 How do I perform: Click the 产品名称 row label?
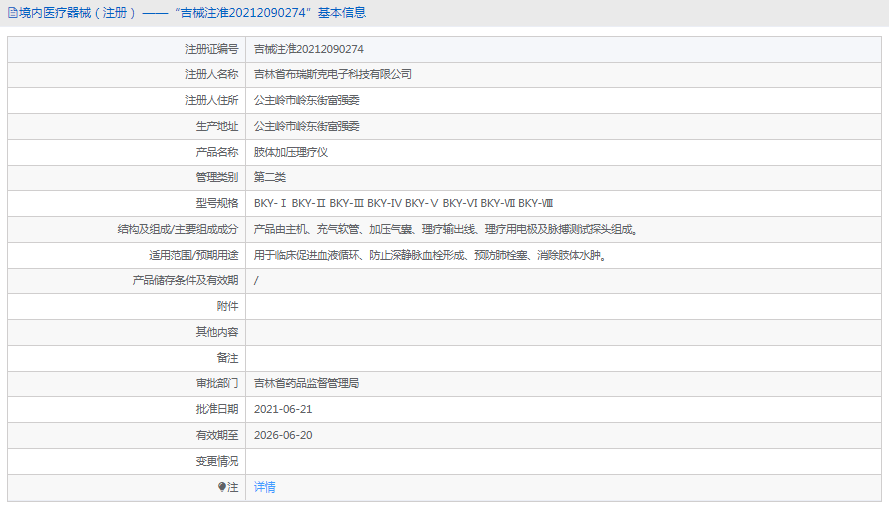(217, 152)
